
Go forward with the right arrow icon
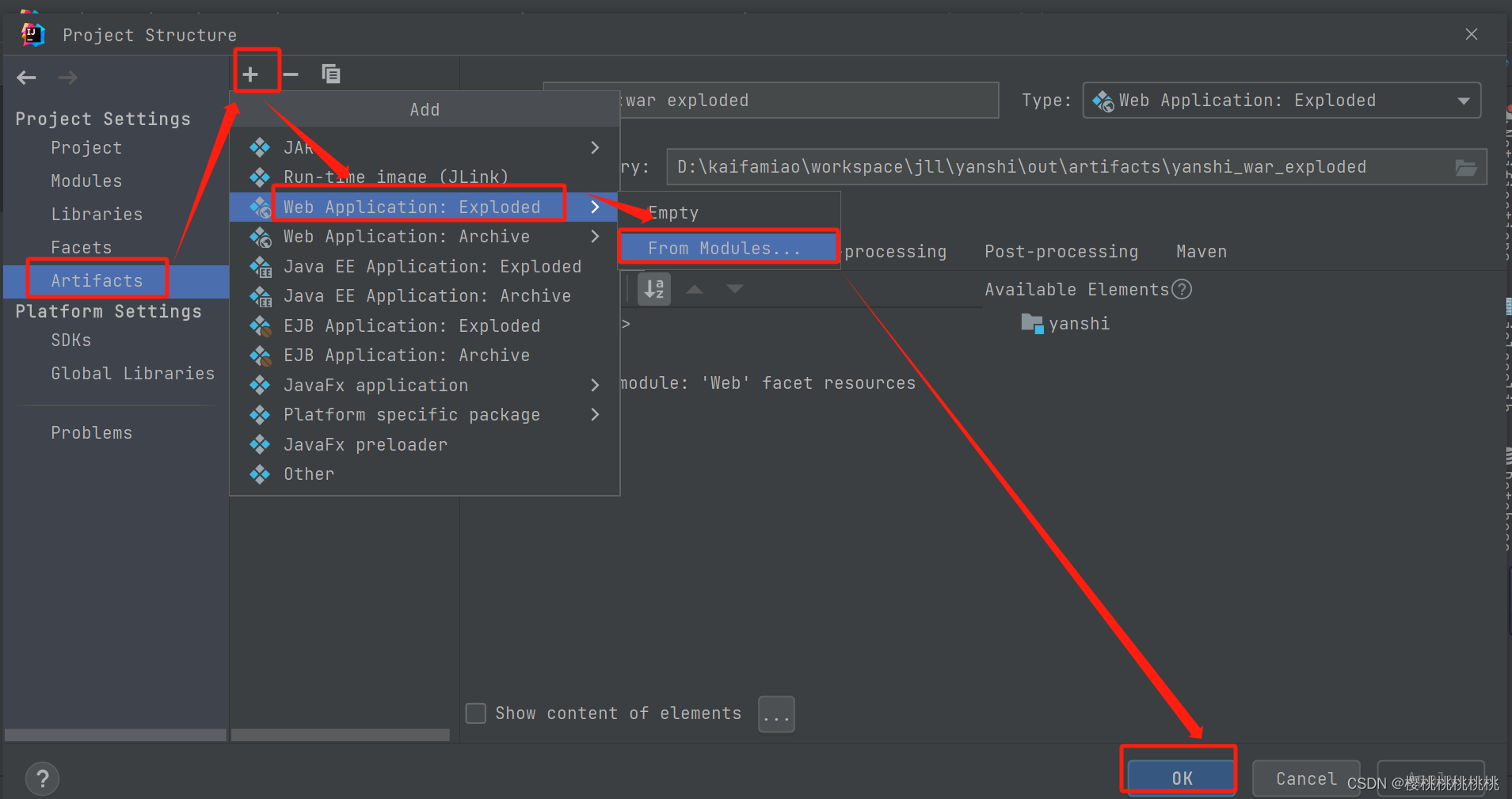(x=68, y=78)
